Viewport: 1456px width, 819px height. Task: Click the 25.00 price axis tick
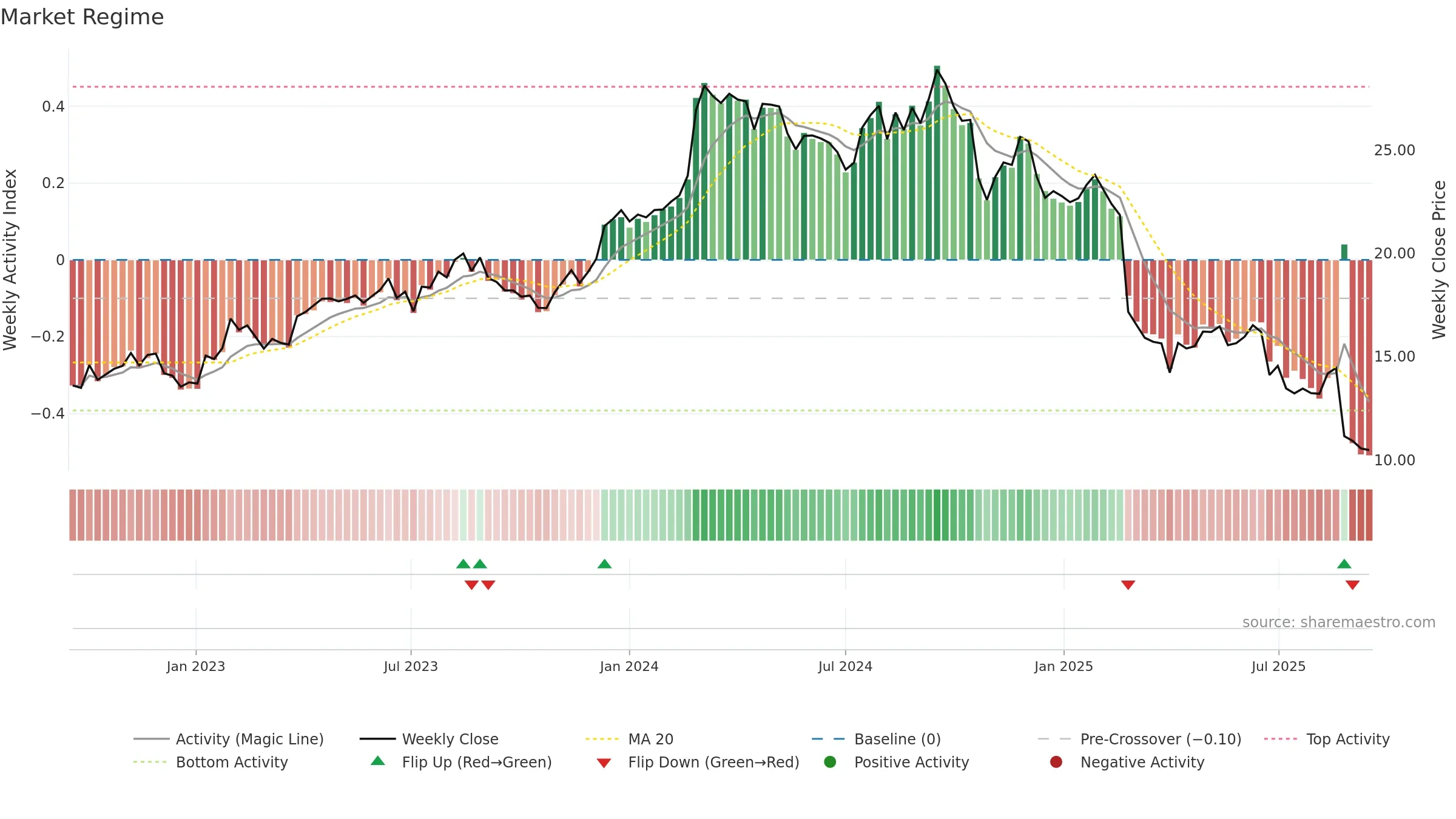tap(1394, 150)
